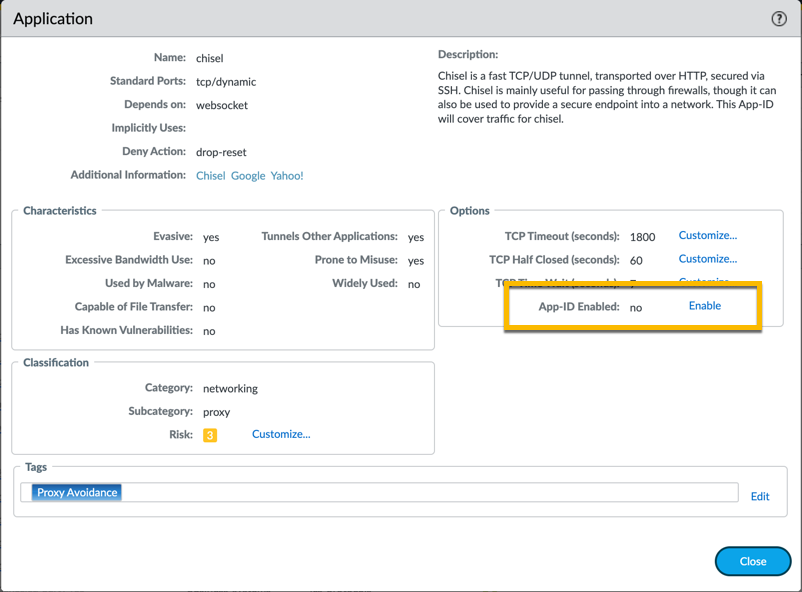The image size is (802, 592).
Task: Click the 1800 TCP Timeout value
Action: pos(642,237)
